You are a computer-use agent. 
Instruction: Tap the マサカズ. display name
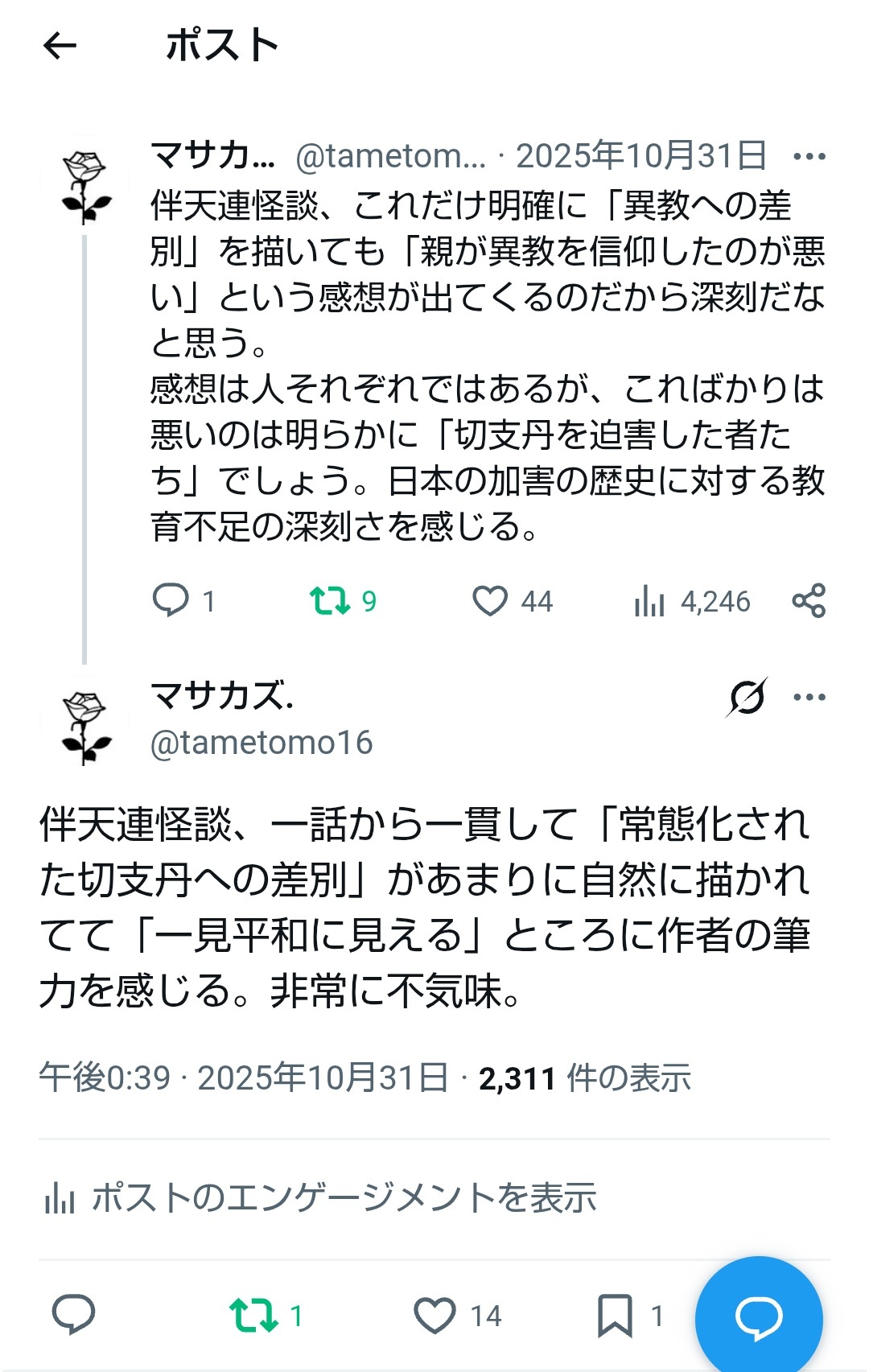222,695
